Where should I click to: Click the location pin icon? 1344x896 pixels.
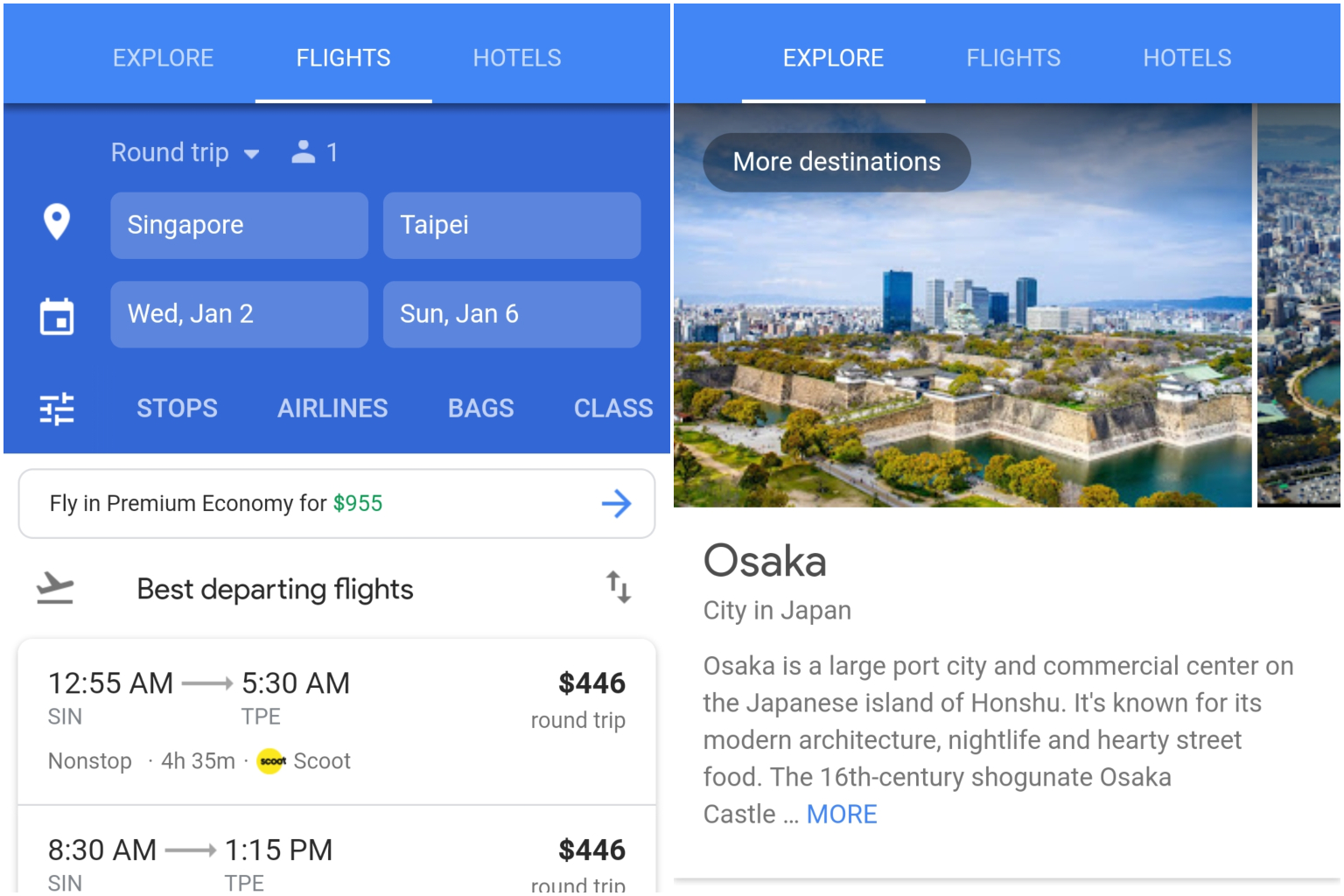point(57,222)
